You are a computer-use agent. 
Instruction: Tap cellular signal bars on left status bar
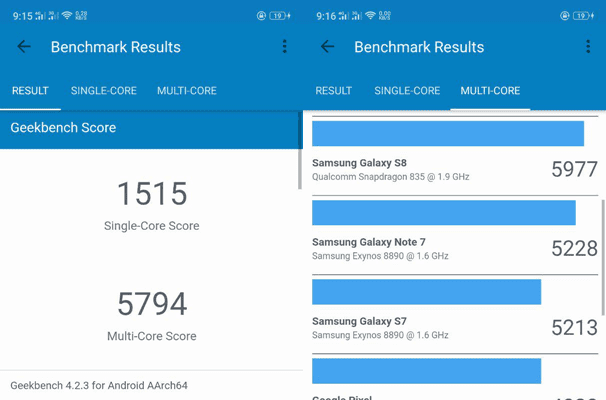pos(47,15)
